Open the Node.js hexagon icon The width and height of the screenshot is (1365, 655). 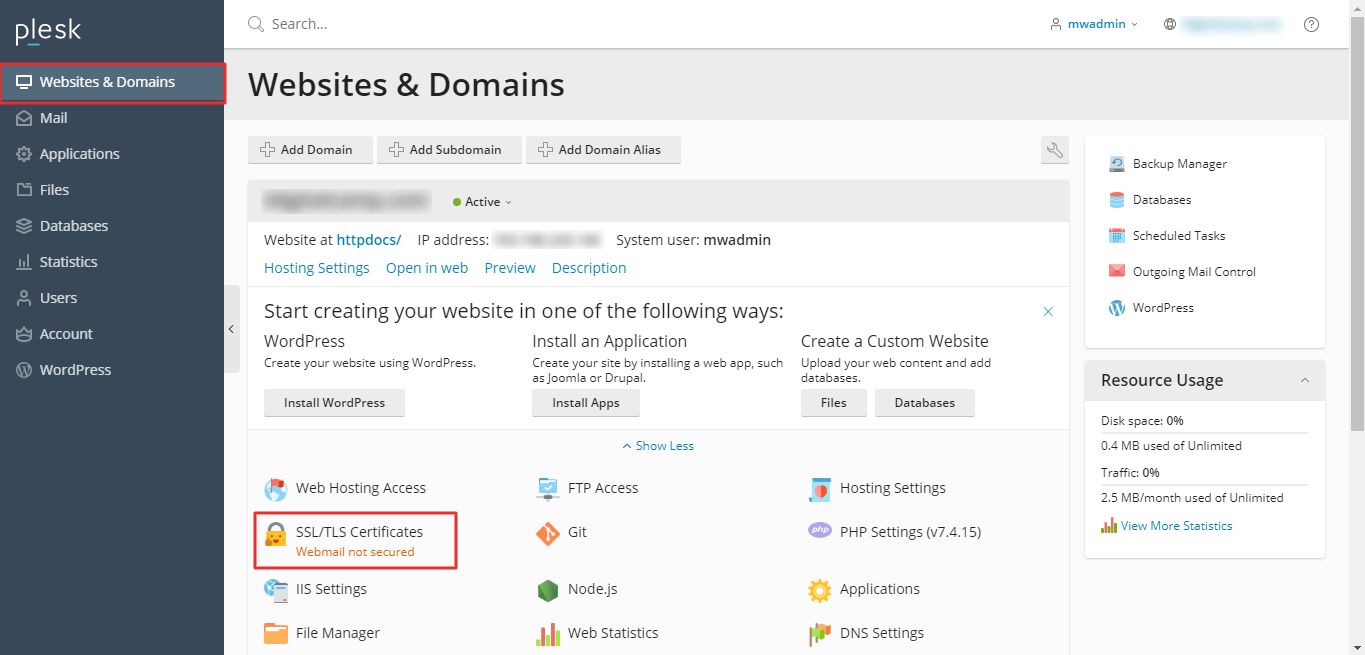[x=548, y=590]
